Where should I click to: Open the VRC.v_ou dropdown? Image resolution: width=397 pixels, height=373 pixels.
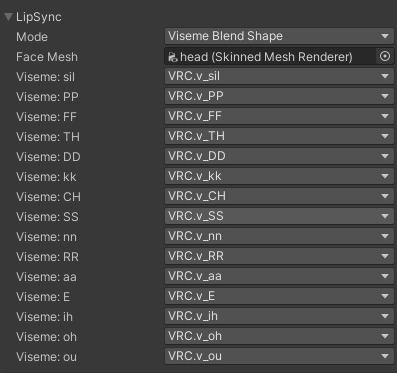(x=279, y=356)
